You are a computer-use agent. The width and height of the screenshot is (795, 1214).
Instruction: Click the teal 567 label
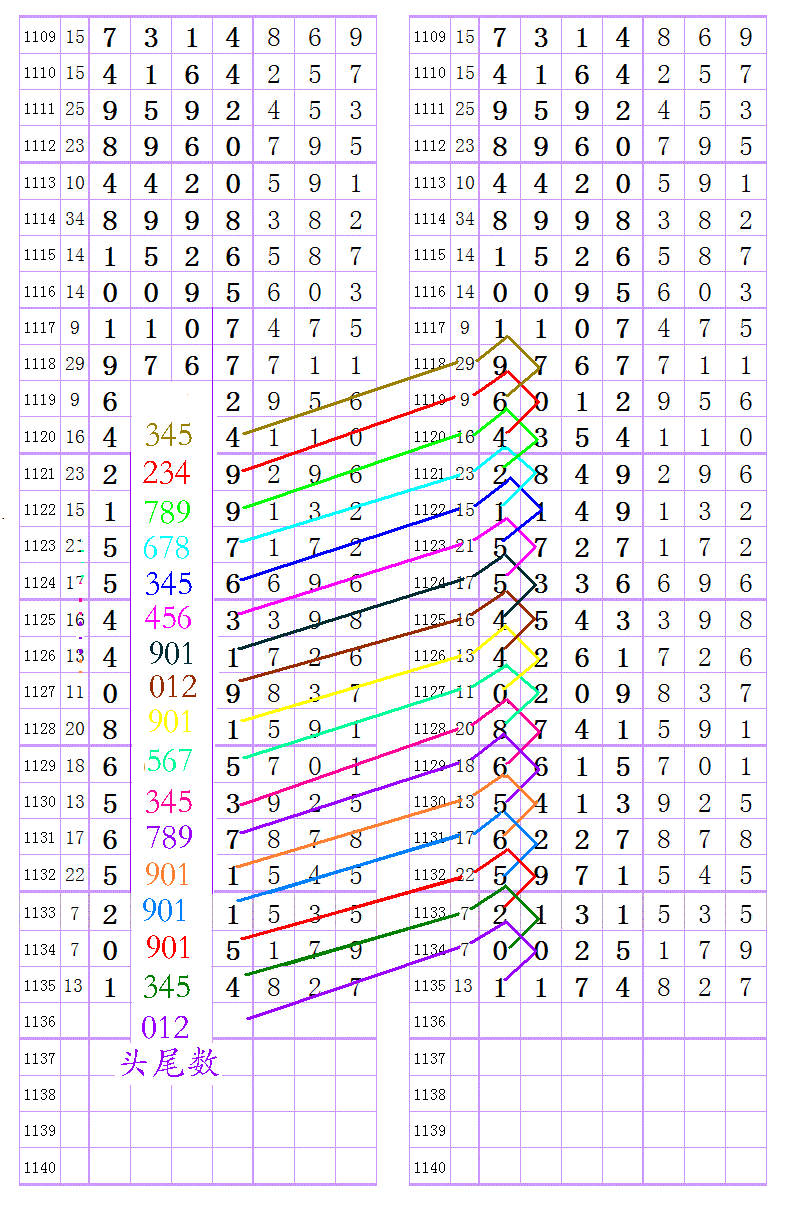[x=168, y=761]
